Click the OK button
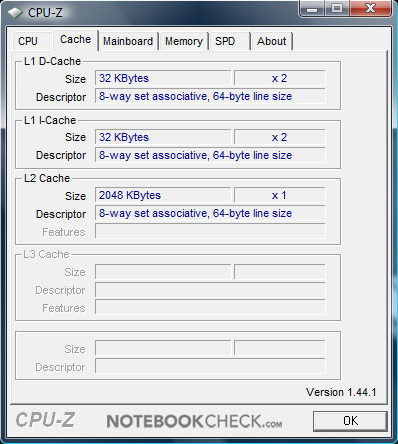Image resolution: width=398 pixels, height=444 pixels. click(x=350, y=421)
